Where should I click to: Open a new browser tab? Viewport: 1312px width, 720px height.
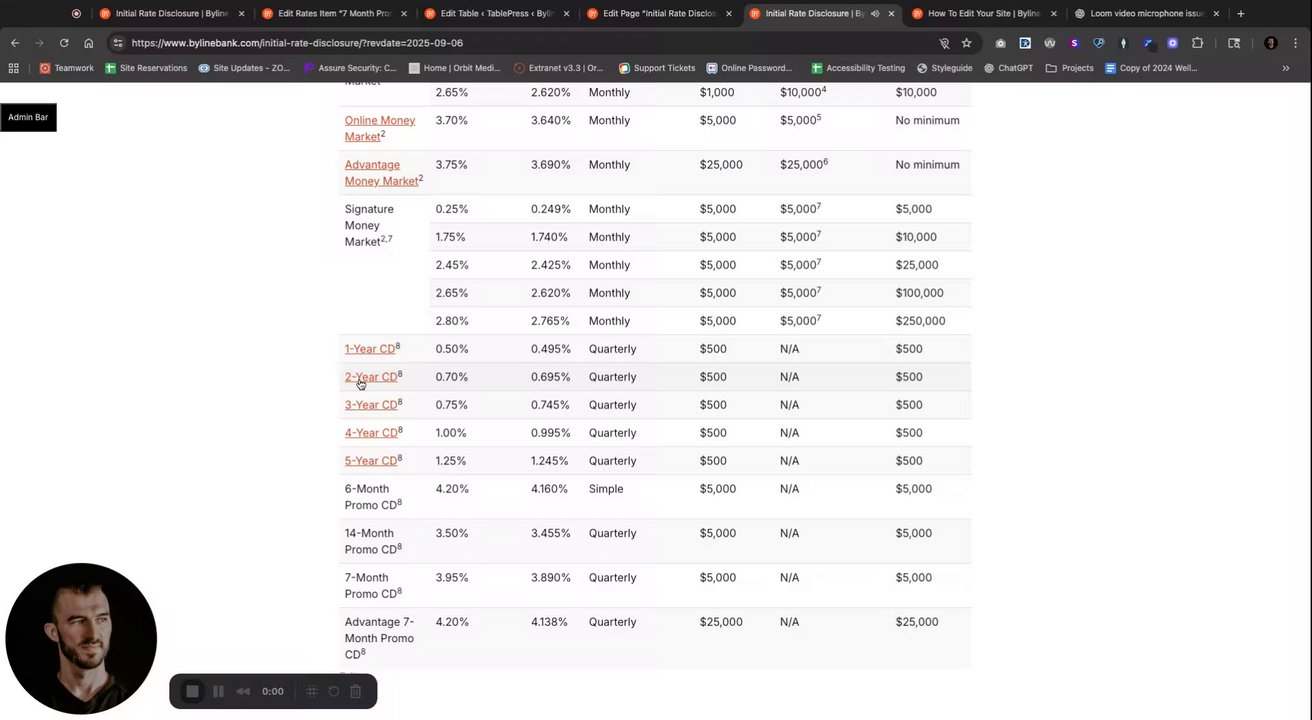(1240, 14)
